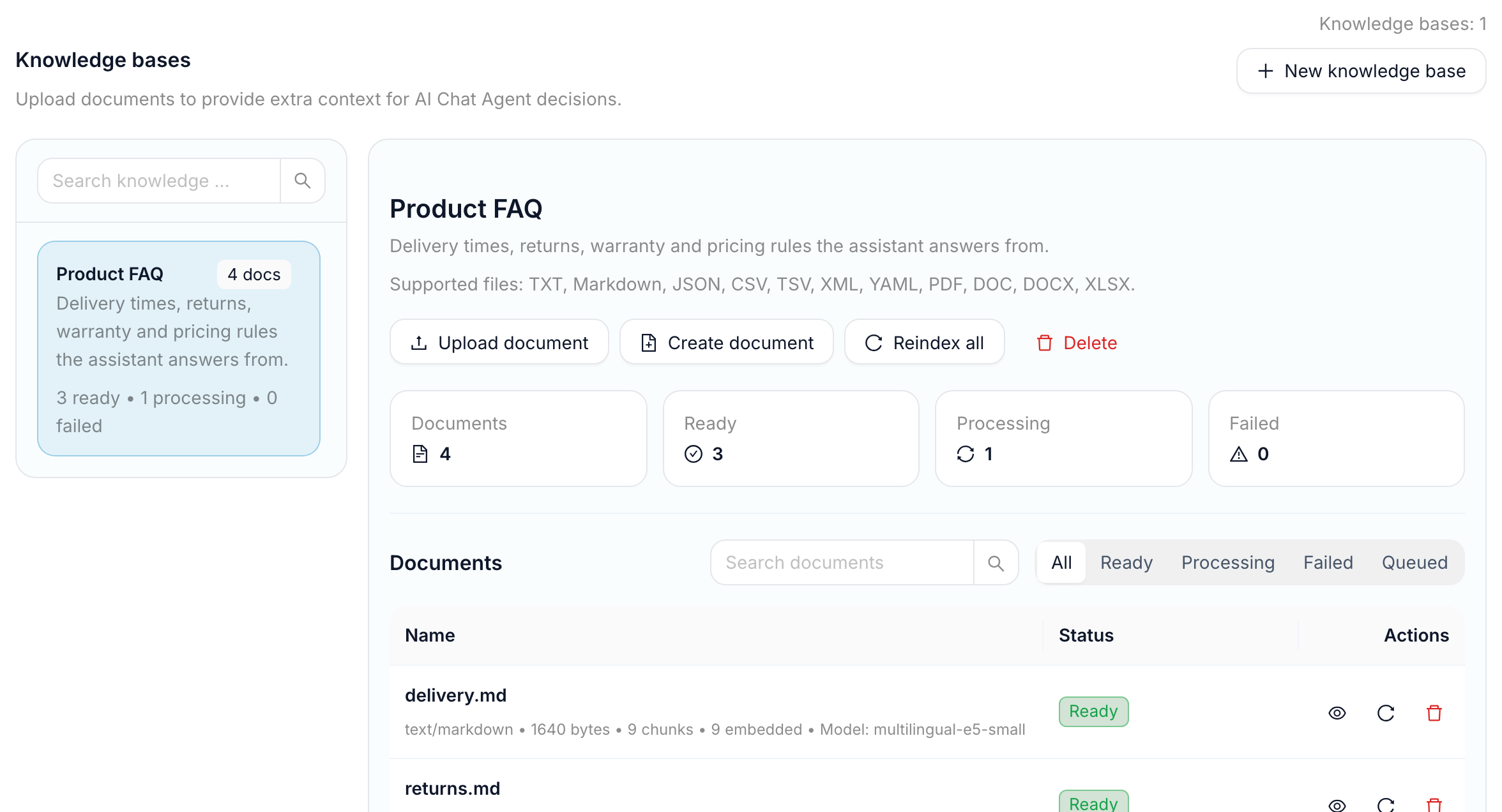Focus the Search documents input field
This screenshot has width=1502, height=812.
(842, 562)
